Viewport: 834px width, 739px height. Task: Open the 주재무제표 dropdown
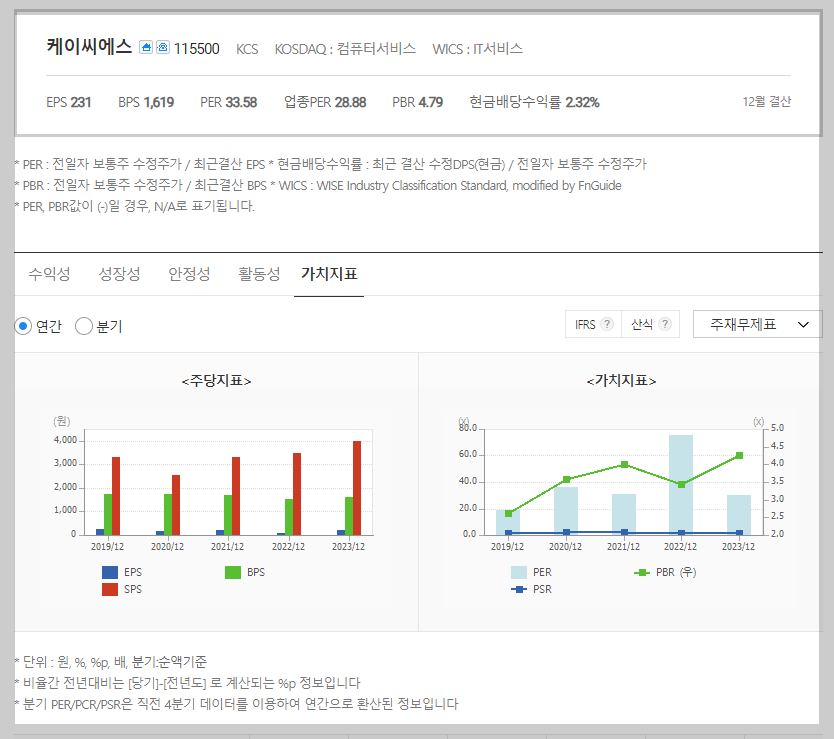(757, 324)
